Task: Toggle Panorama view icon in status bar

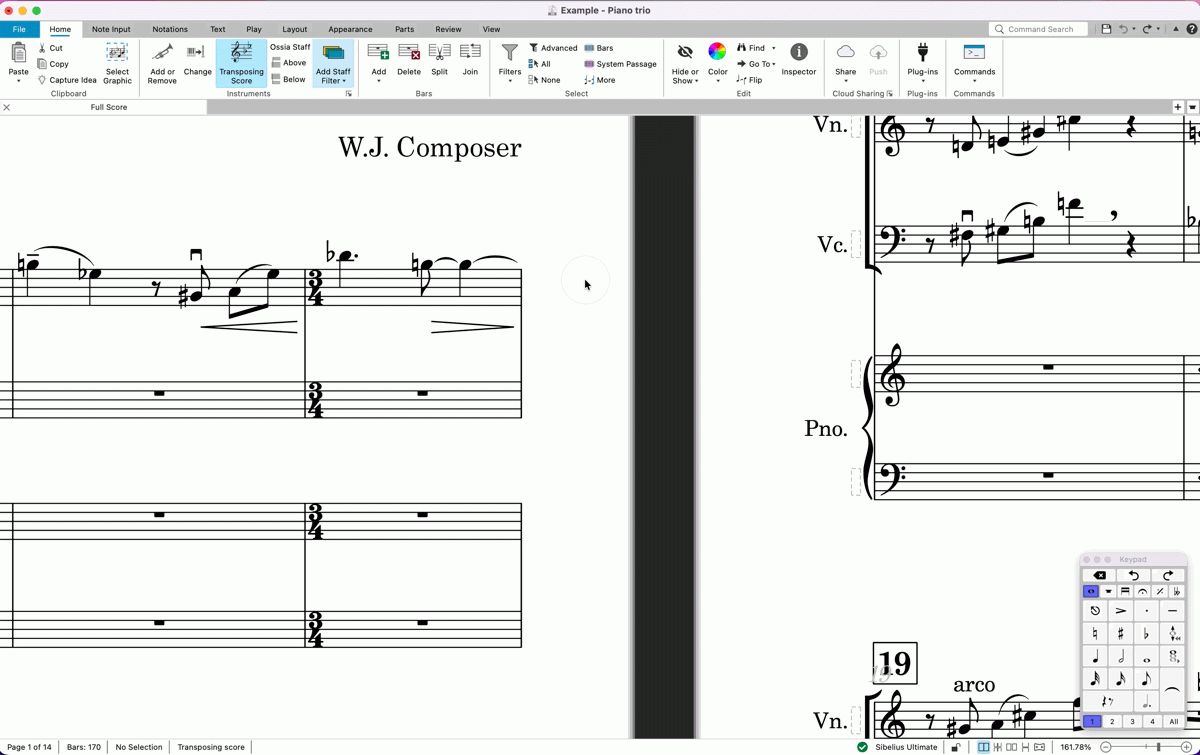Action: (1039, 747)
